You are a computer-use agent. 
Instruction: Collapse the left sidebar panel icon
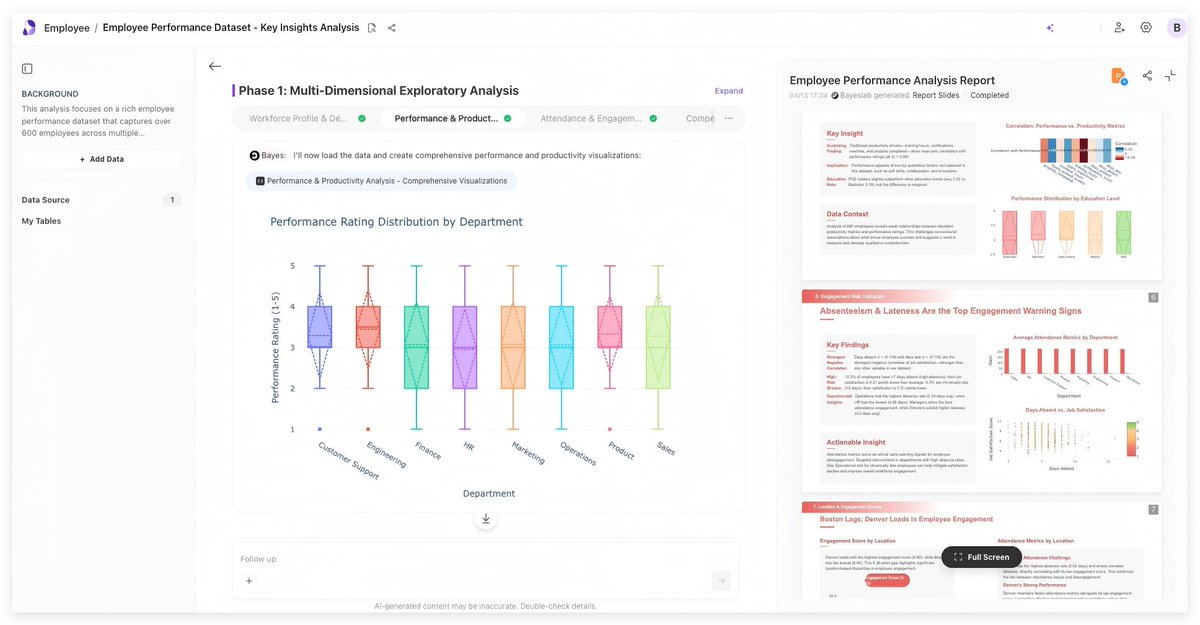(x=27, y=69)
